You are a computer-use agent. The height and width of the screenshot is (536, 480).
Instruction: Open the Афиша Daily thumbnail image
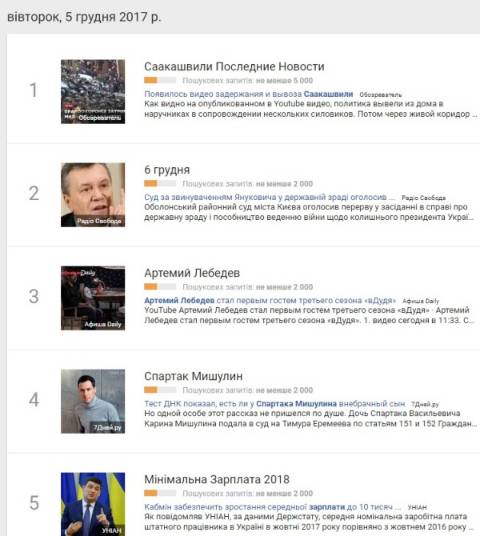(93, 298)
